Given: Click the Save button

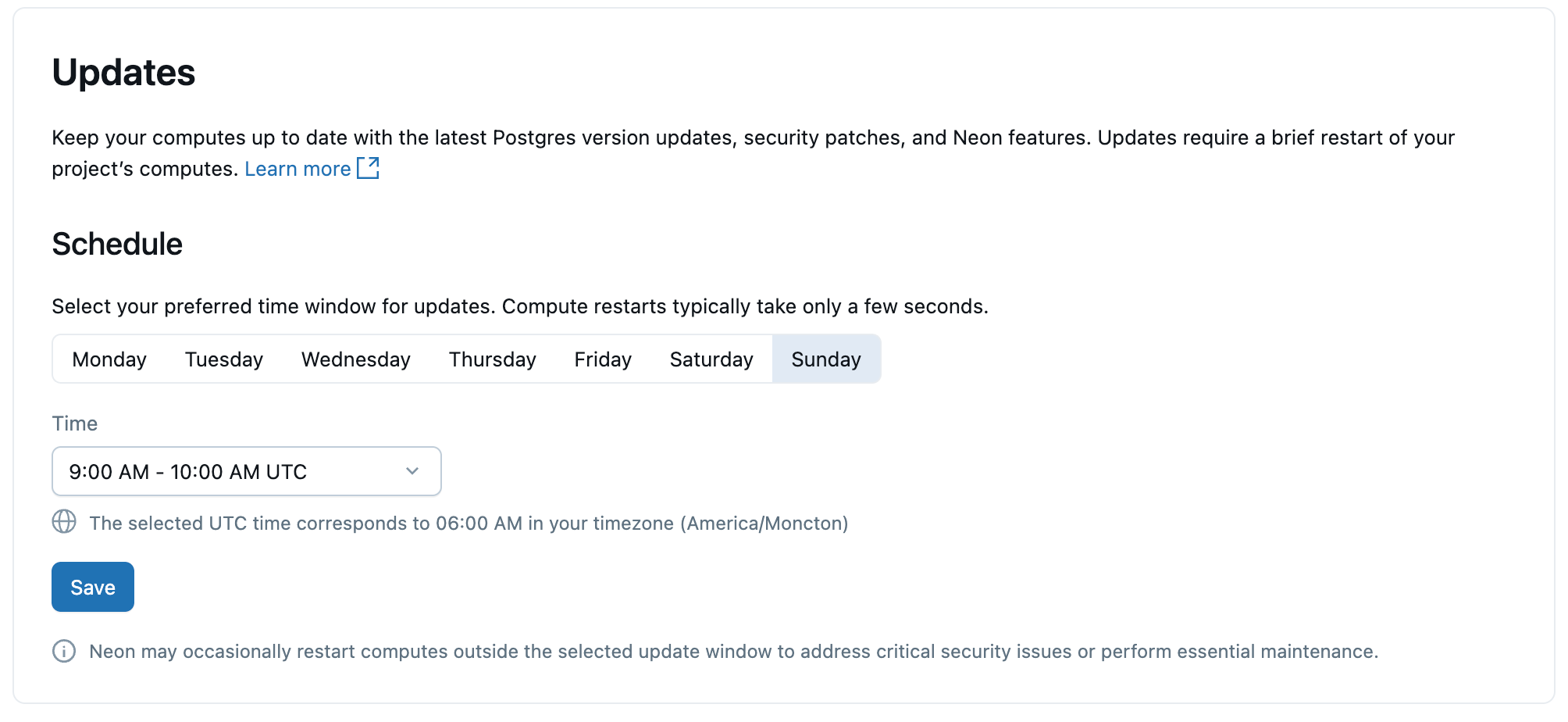Looking at the screenshot, I should 92,586.
